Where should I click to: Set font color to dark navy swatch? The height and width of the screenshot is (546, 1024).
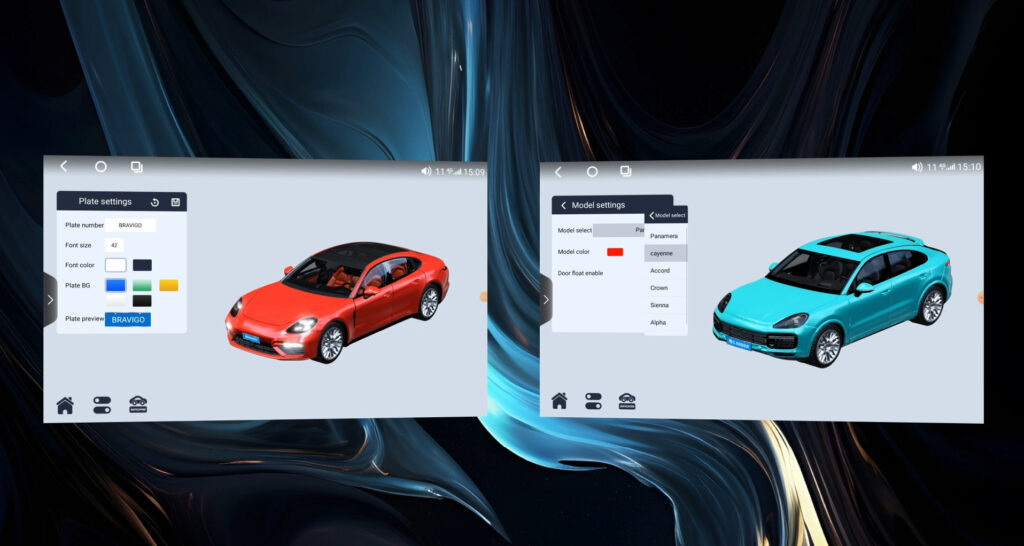tap(143, 265)
